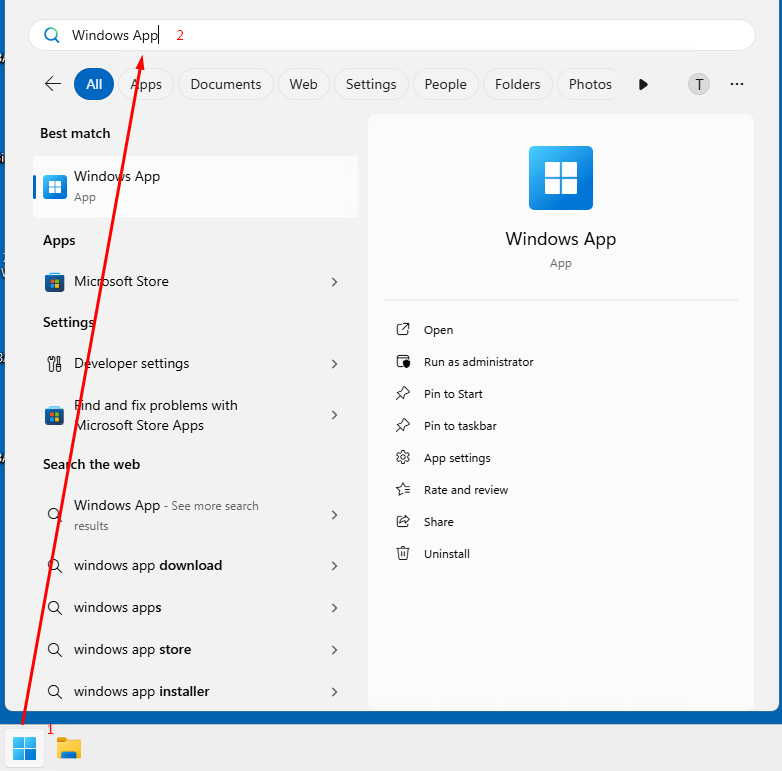782x771 pixels.
Task: Open Developer settings result
Action: [194, 364]
